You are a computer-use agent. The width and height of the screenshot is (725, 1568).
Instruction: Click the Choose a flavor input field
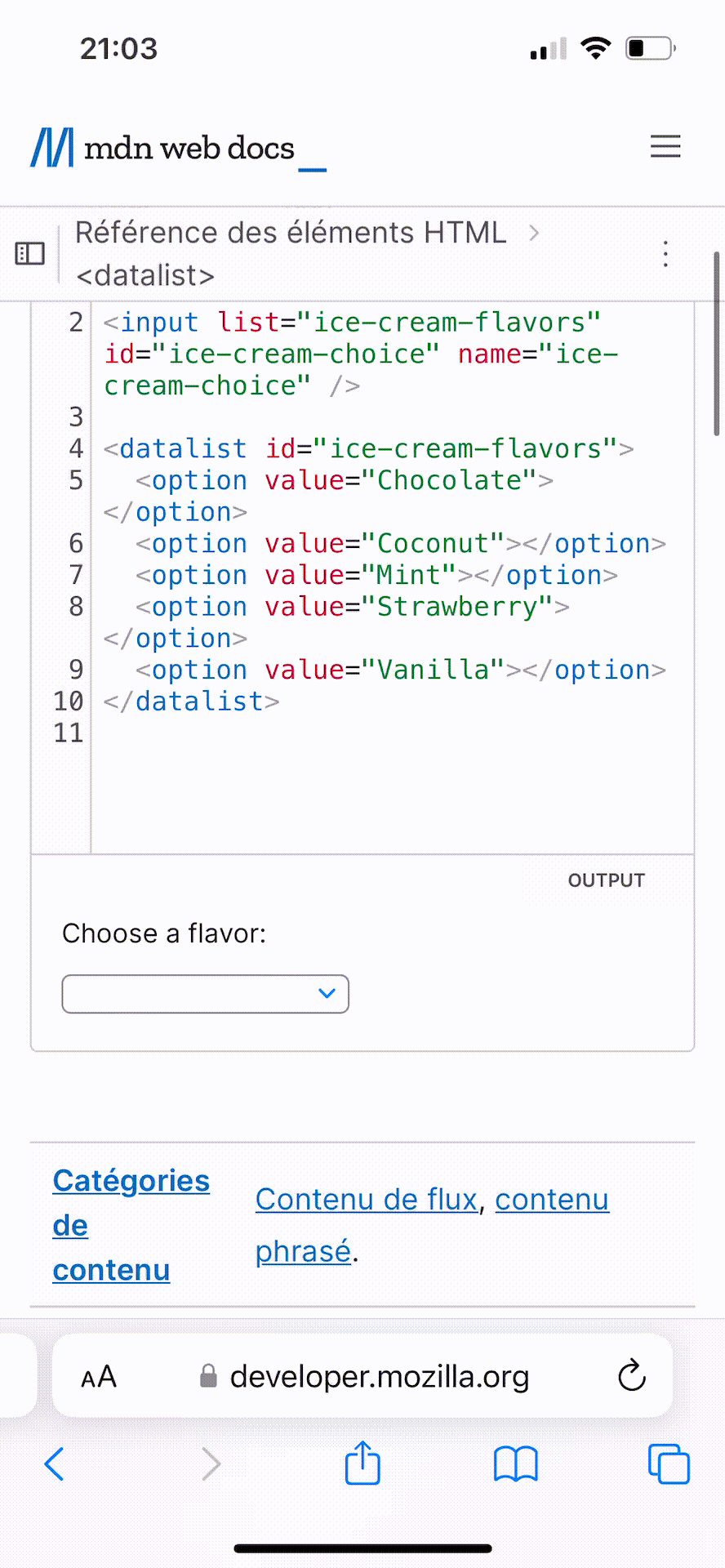(188, 994)
